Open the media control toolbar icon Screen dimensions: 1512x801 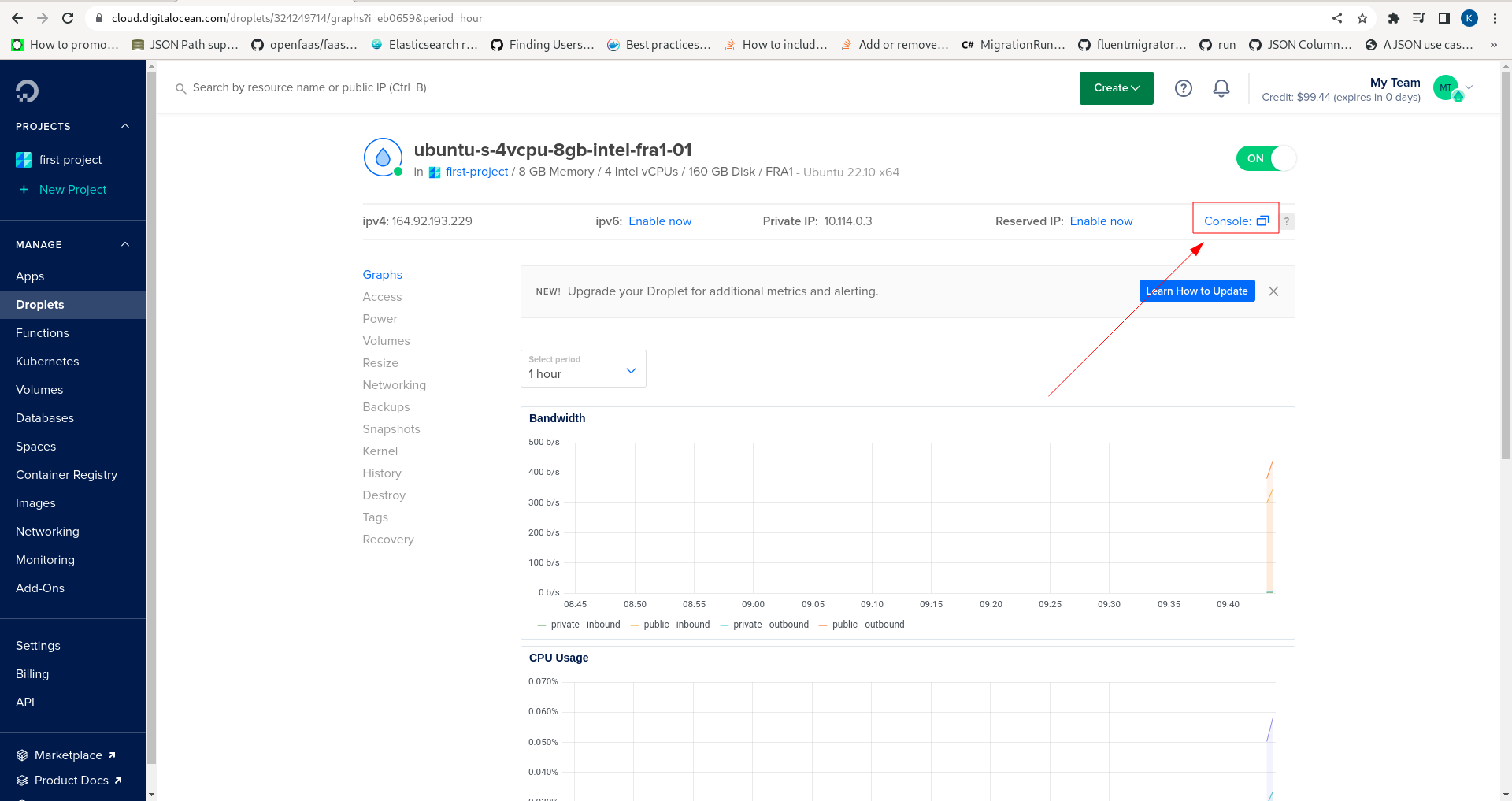(1419, 18)
